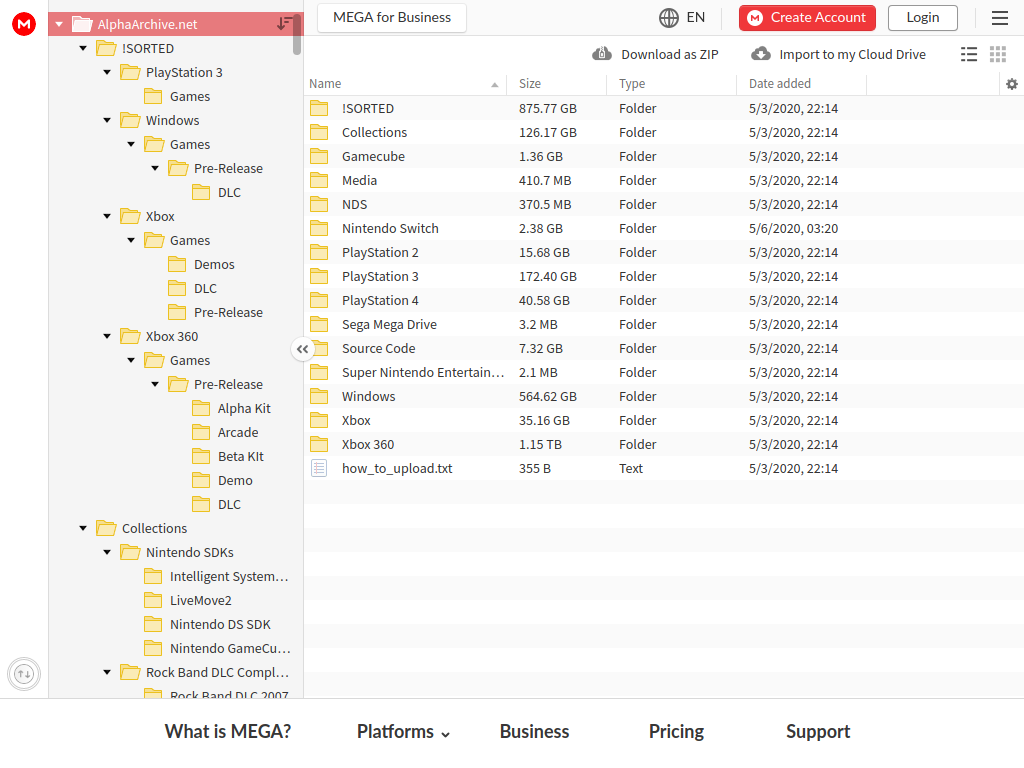The height and width of the screenshot is (768, 1024).
Task: Select Intelligent System… folder in tree
Action: (229, 577)
